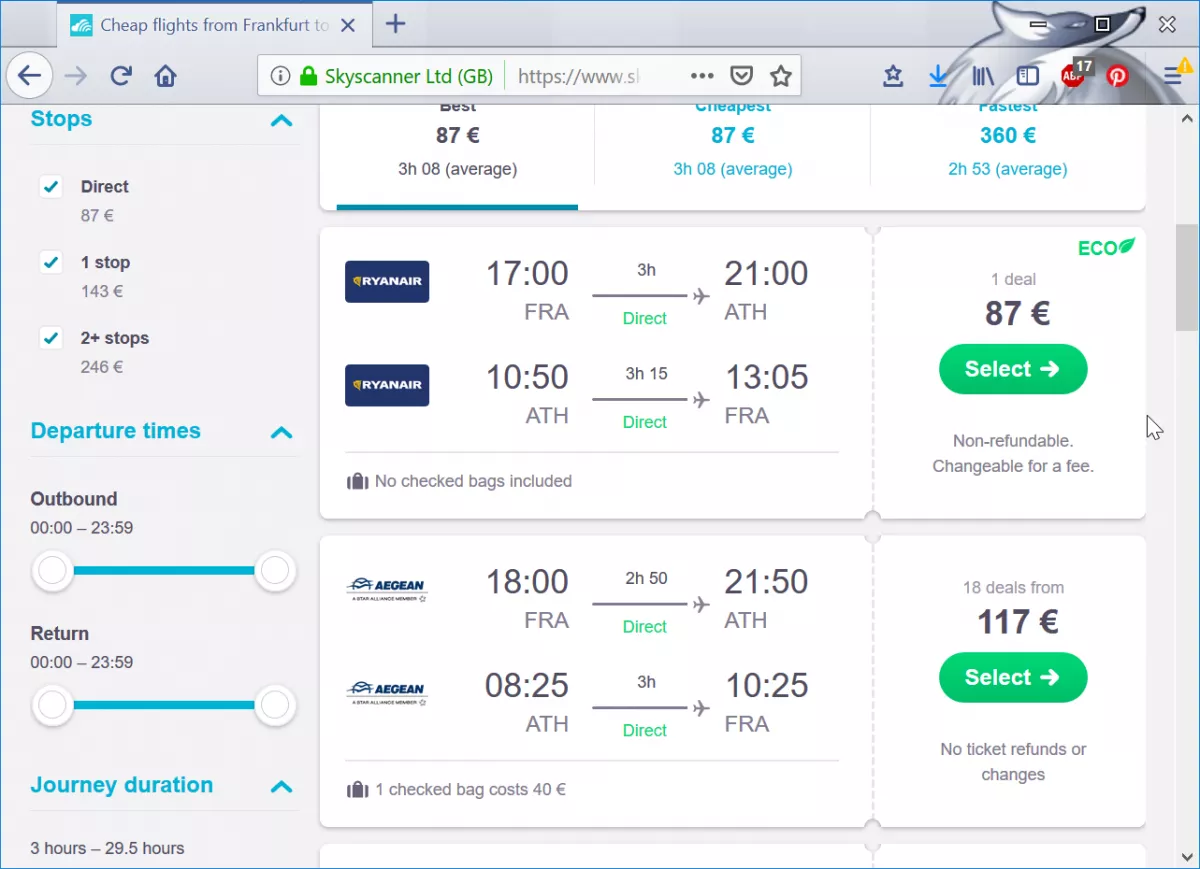The height and width of the screenshot is (869, 1200).
Task: Maximize the Firefox window
Action: pyautogui.click(x=1102, y=23)
